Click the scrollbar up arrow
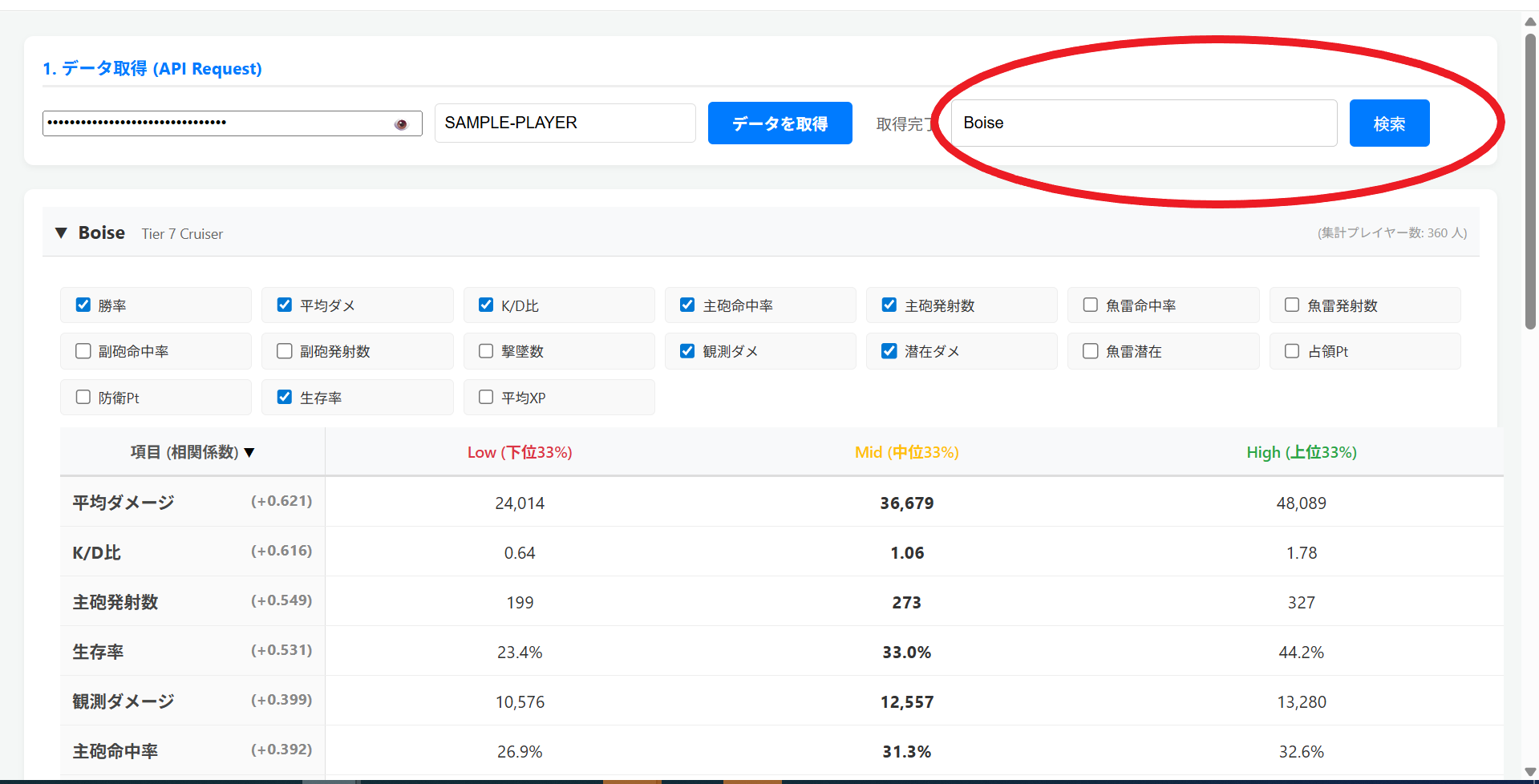1539x784 pixels. 1530,22
